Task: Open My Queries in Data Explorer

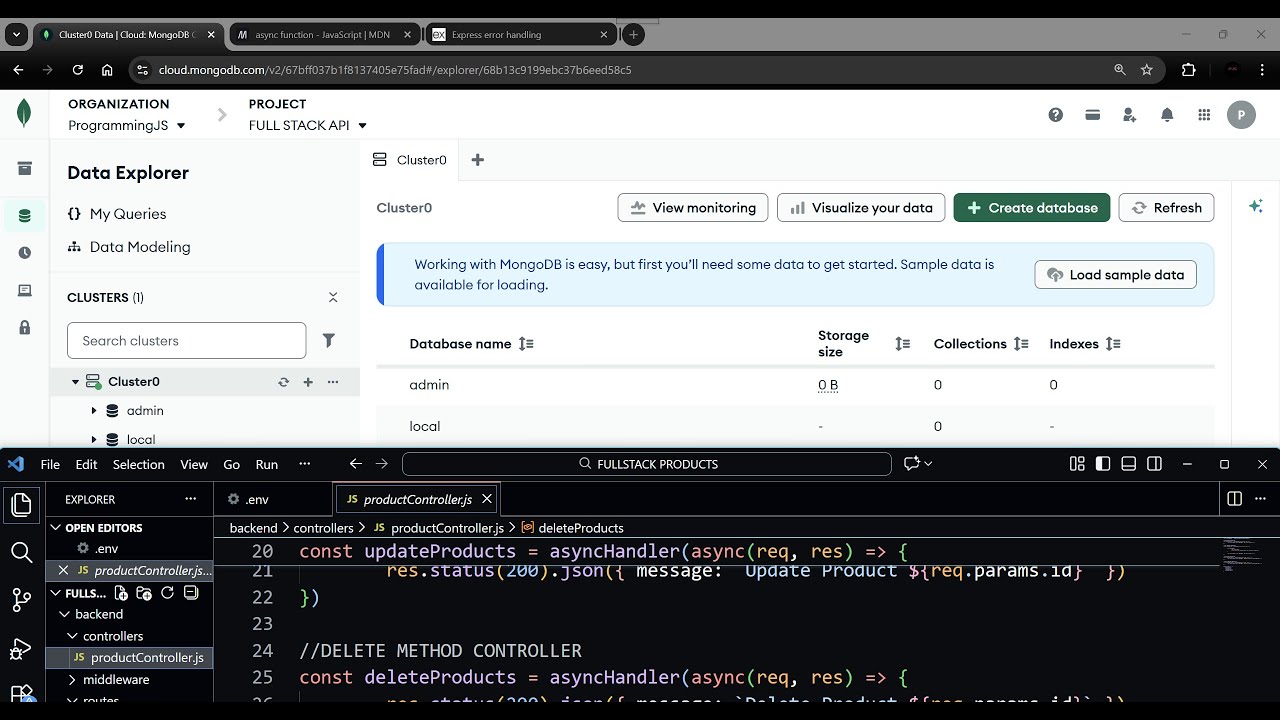Action: coord(128,214)
